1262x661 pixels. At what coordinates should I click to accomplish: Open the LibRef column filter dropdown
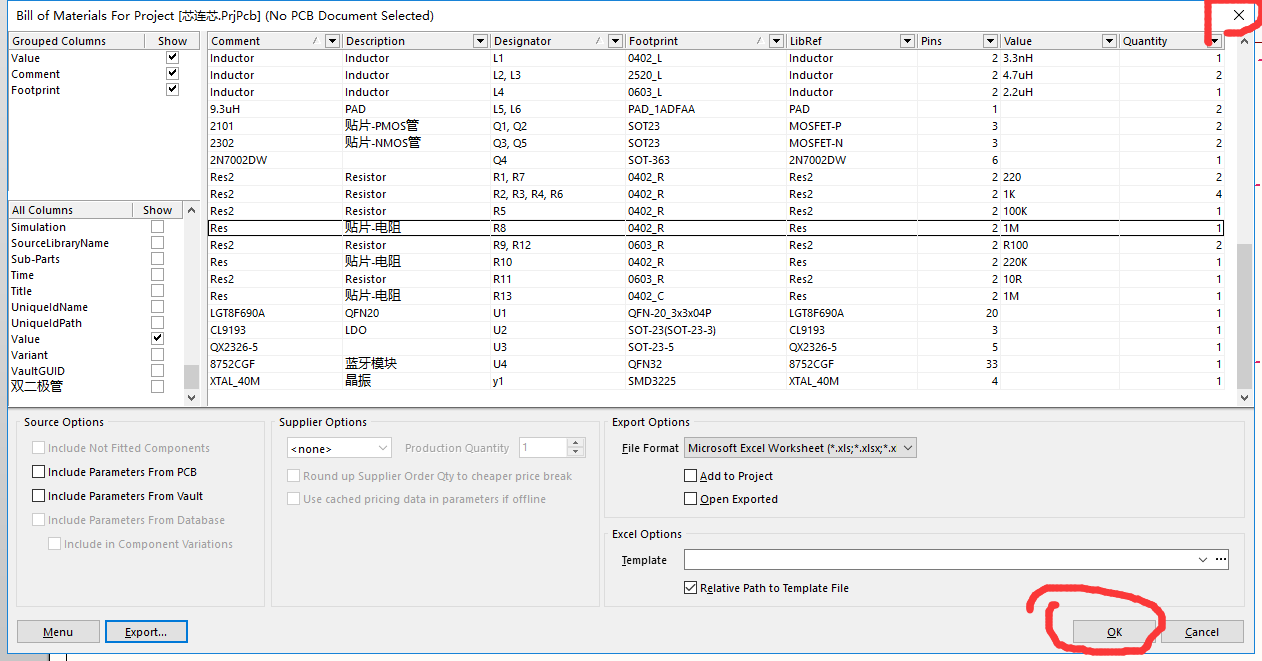click(x=907, y=41)
